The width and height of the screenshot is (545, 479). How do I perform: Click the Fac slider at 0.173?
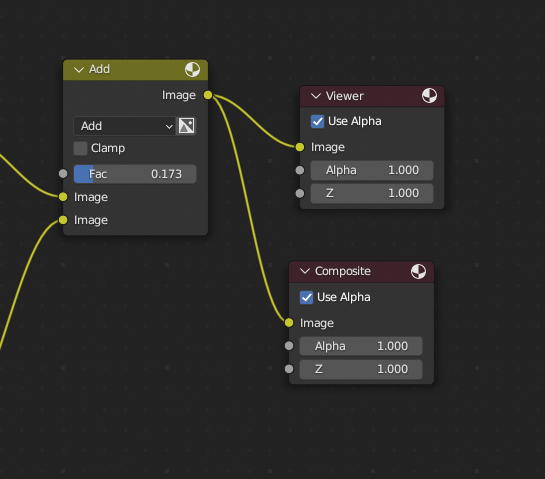(x=135, y=174)
